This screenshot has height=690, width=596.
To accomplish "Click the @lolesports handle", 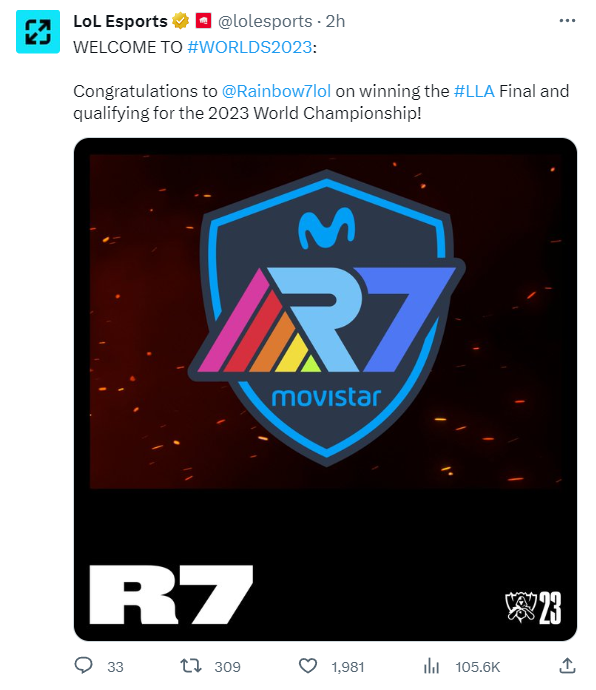I will [x=265, y=21].
